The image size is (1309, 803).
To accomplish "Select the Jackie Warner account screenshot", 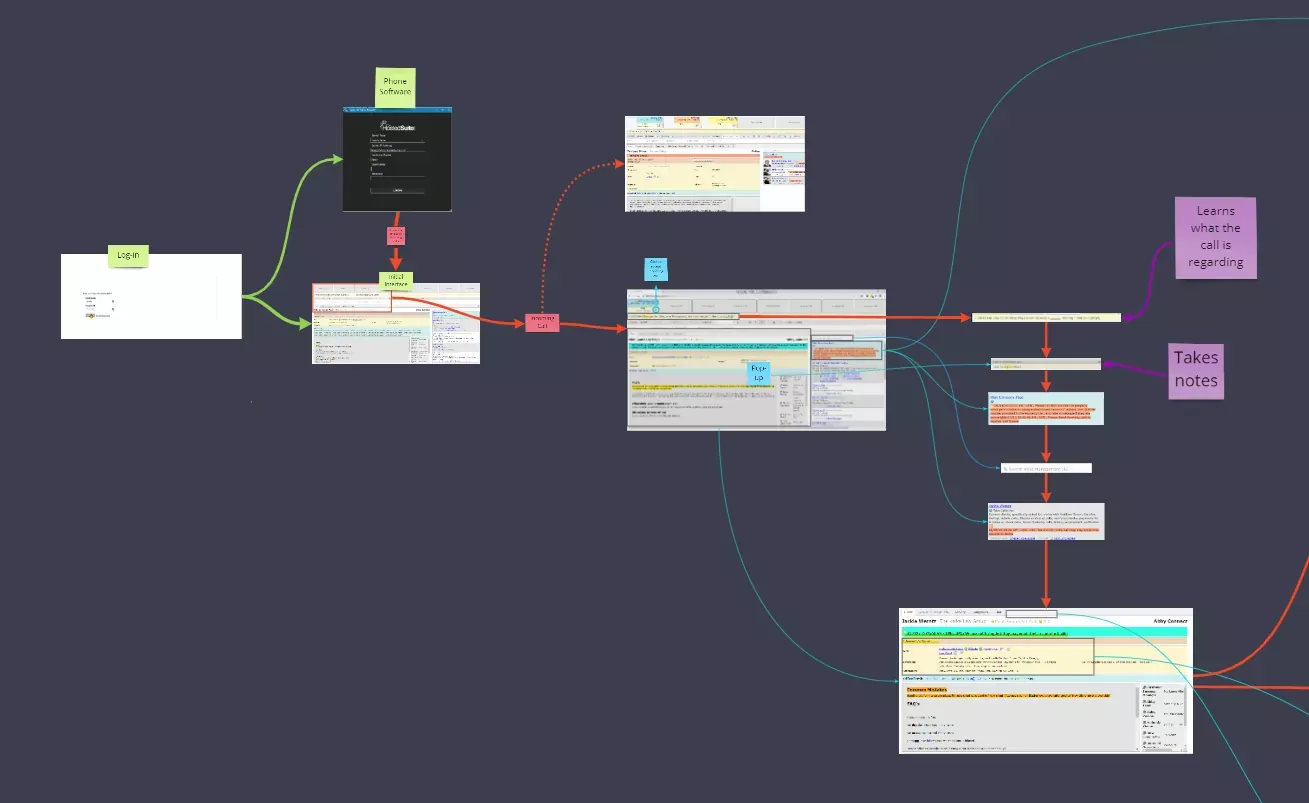I will coord(1046,681).
